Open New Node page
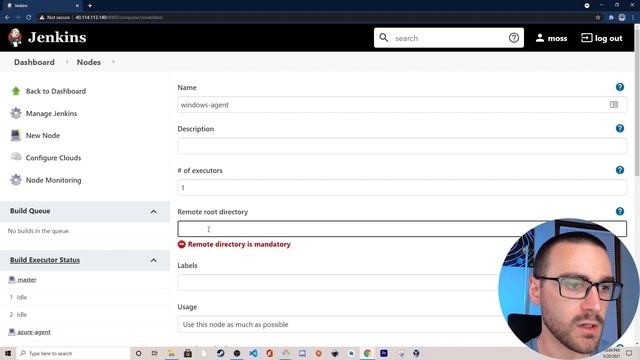Image resolution: width=640 pixels, height=360 pixels. click(x=43, y=136)
